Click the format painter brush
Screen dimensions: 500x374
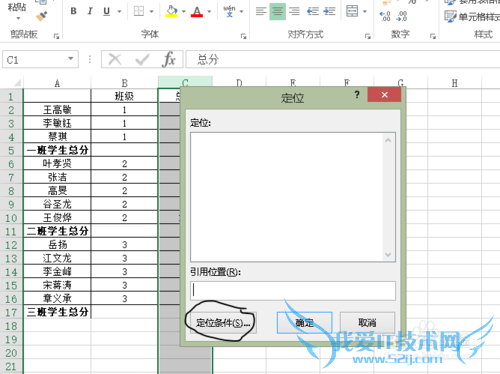[x=42, y=16]
